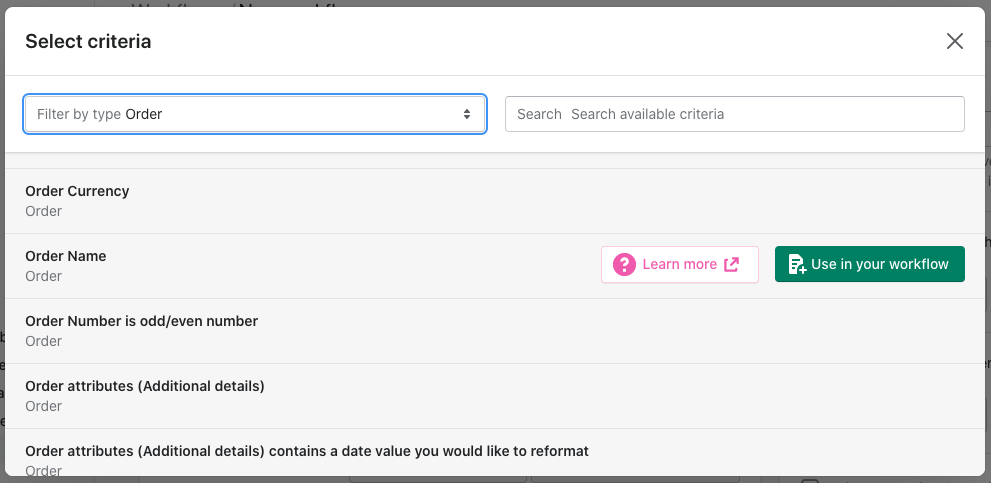The width and height of the screenshot is (991, 483).
Task: Click the Order subtitle under Order Name
Action: (43, 276)
